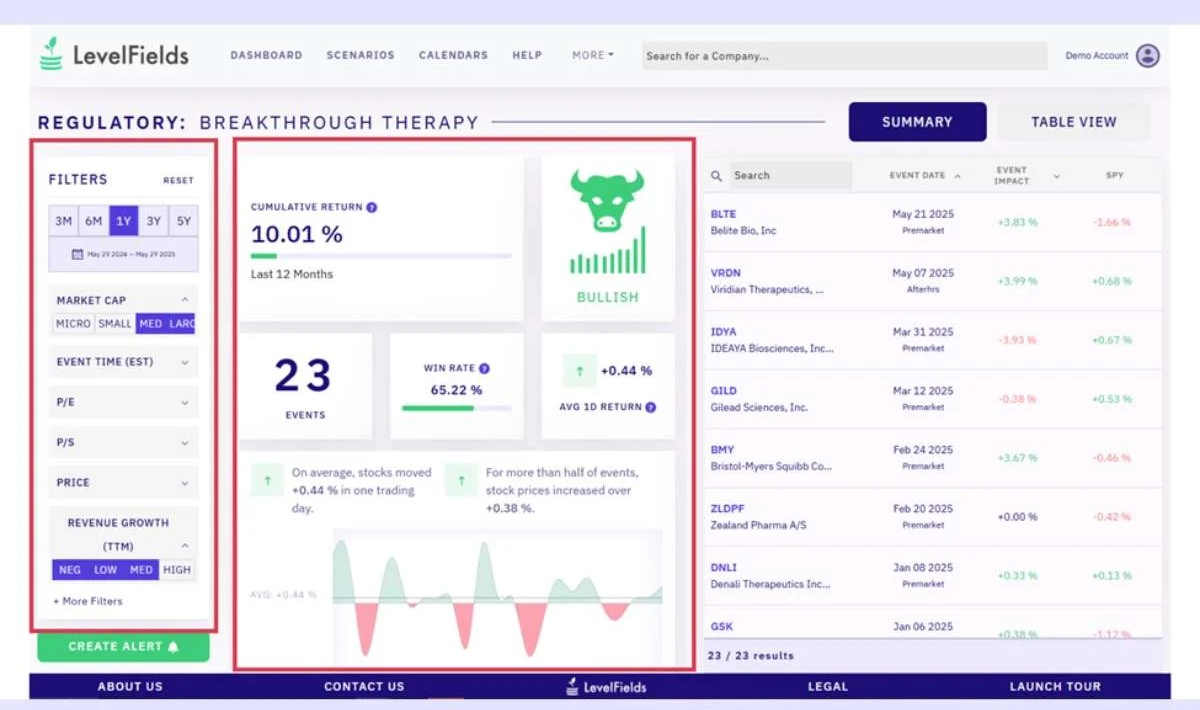Image resolution: width=1200 pixels, height=710 pixels.
Task: Click the Search for a Company field
Action: click(x=843, y=56)
